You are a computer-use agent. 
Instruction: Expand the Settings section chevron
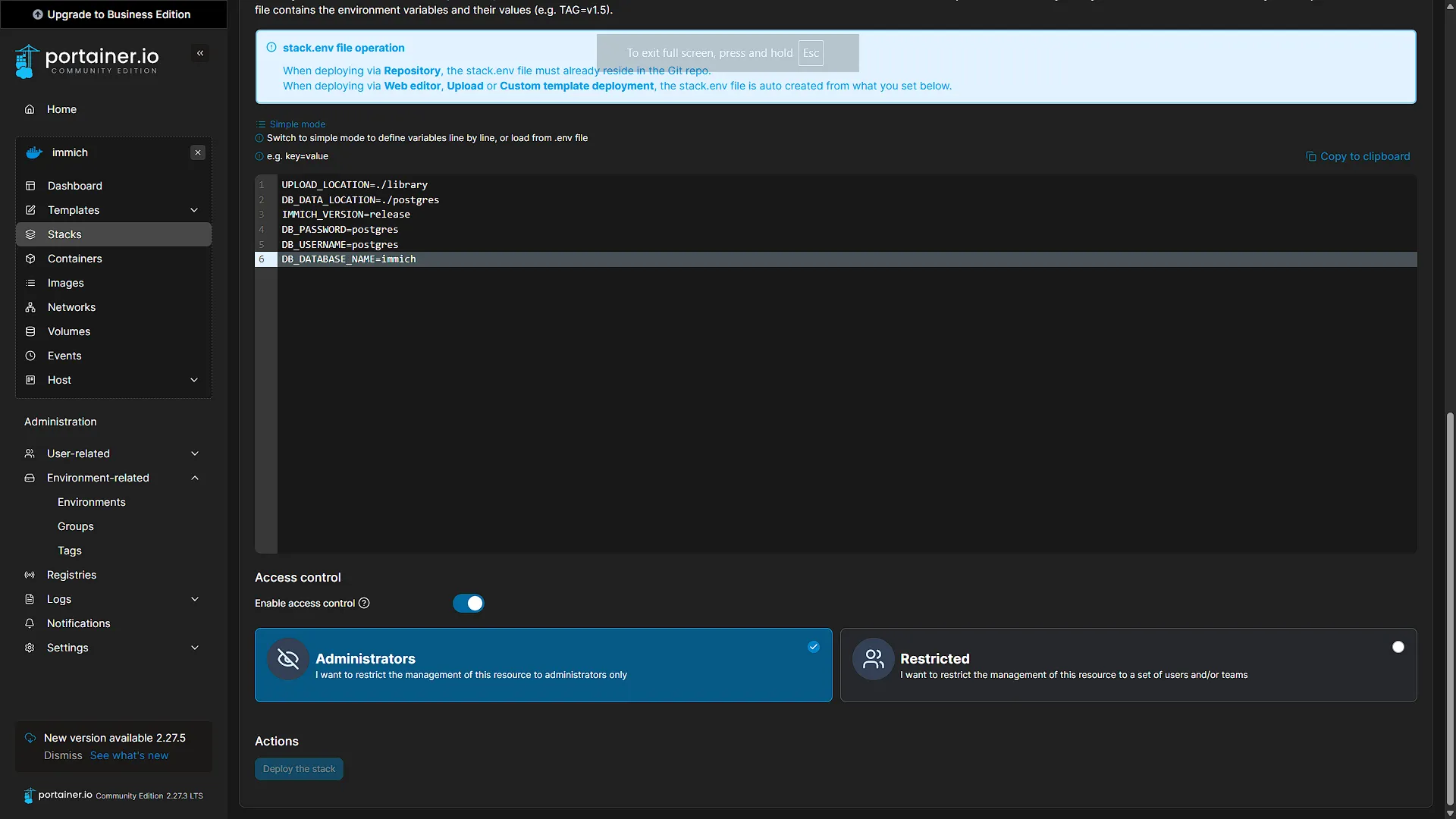[195, 648]
